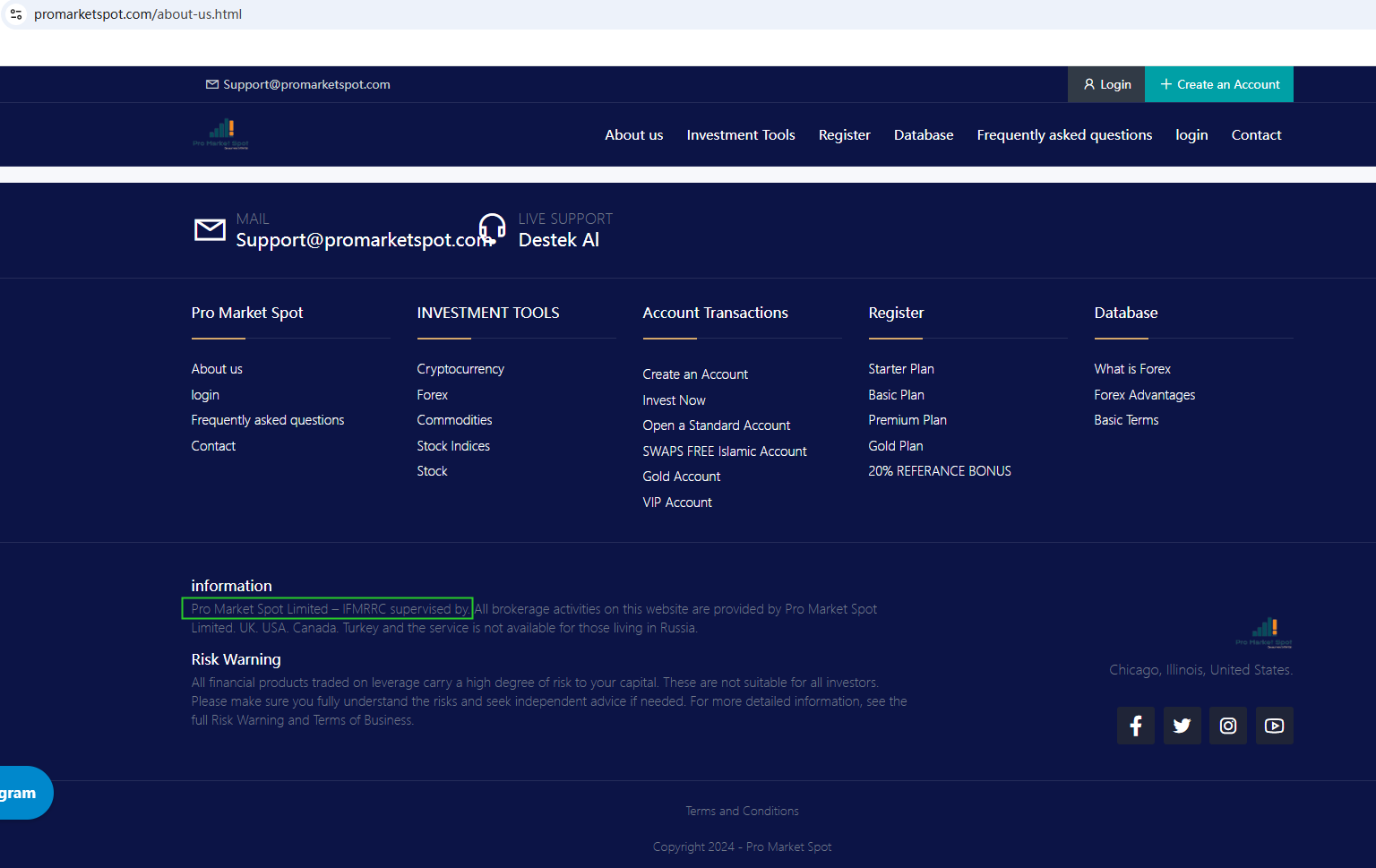1376x868 pixels.
Task: Open the YouTube icon link
Action: click(1274, 726)
